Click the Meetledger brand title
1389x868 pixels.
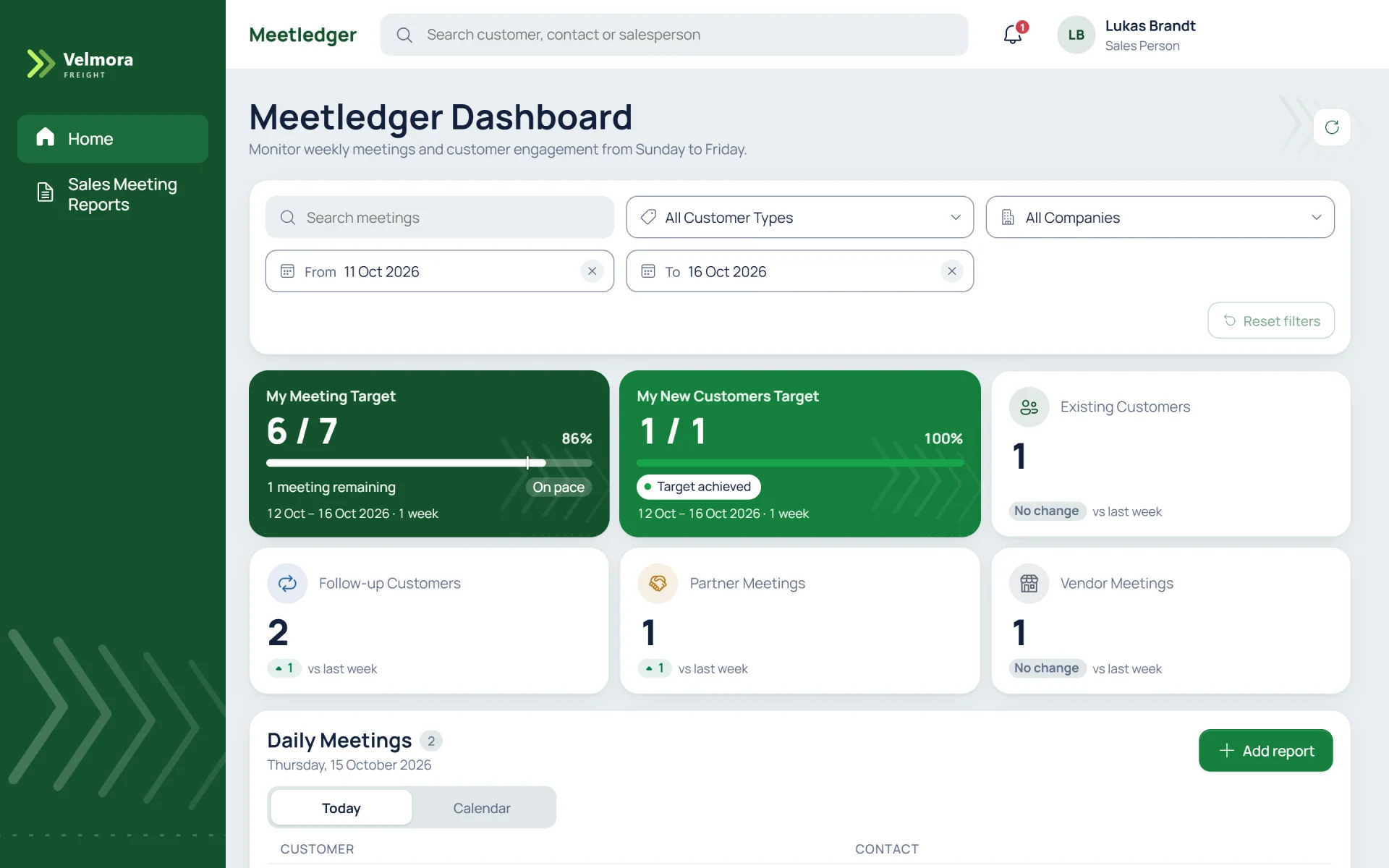(x=302, y=35)
